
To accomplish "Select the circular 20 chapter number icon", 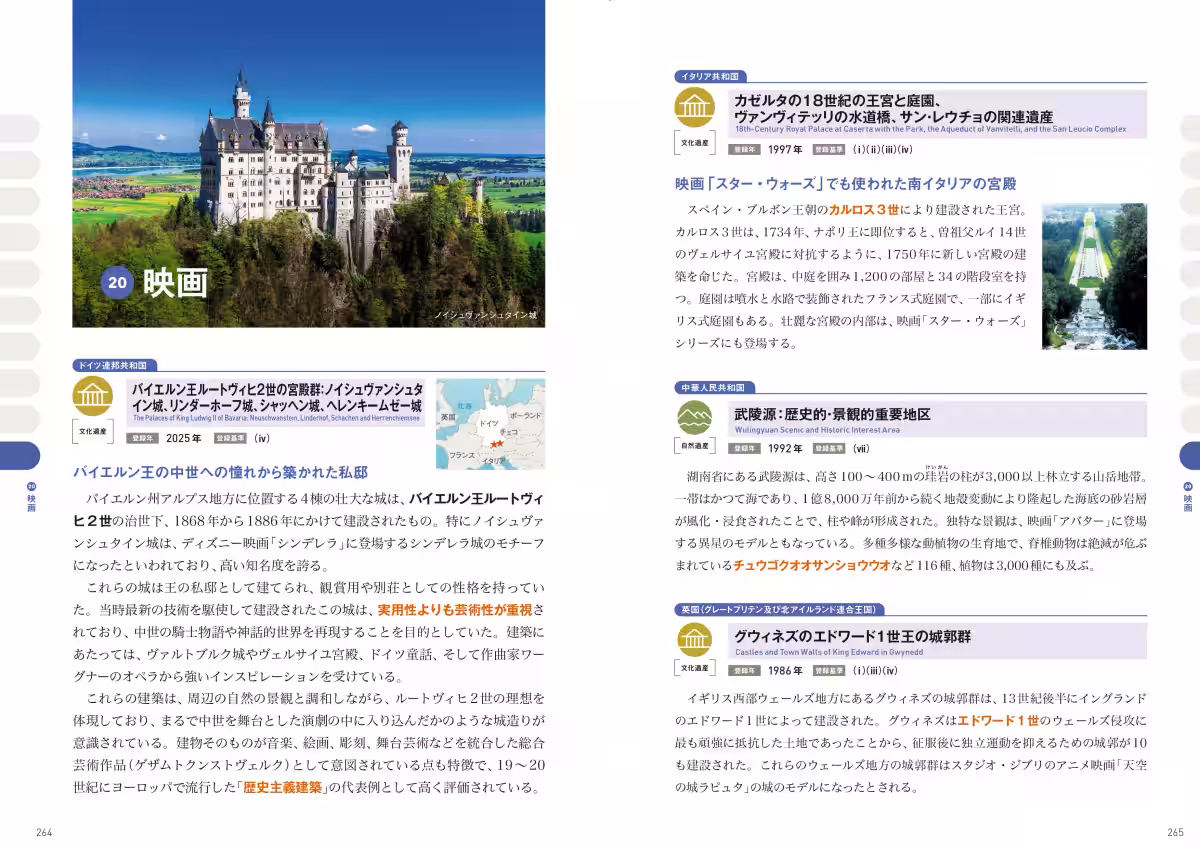I will point(117,281).
